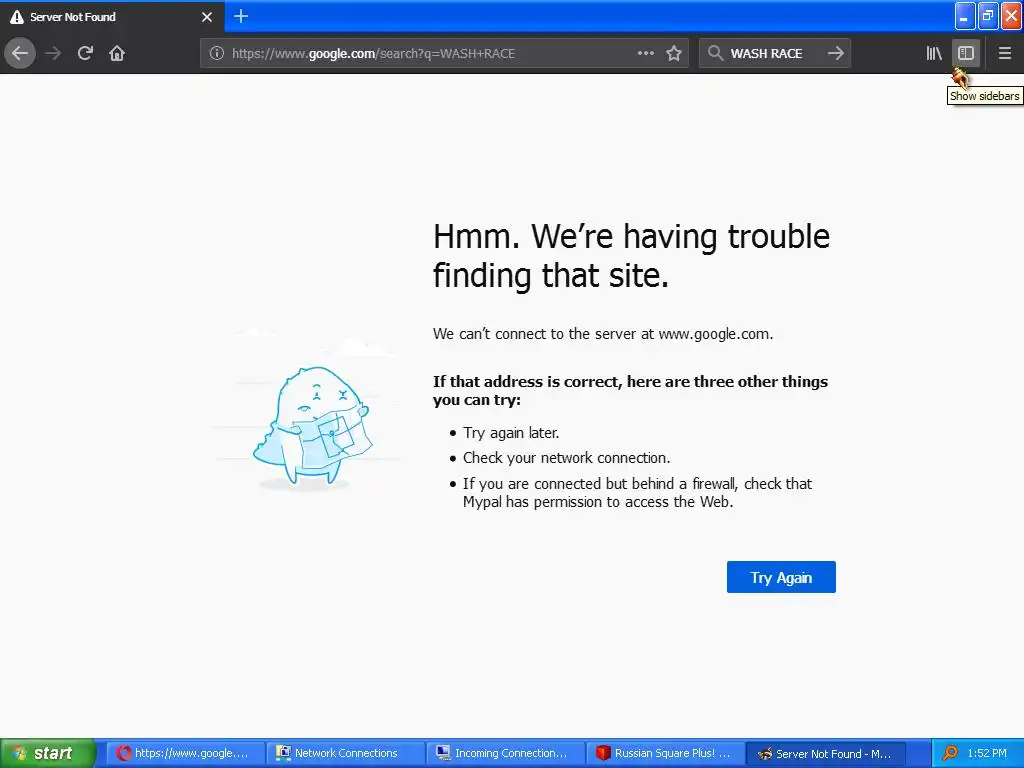Click the tab warning triangle icon
This screenshot has width=1024, height=768.
coord(16,17)
